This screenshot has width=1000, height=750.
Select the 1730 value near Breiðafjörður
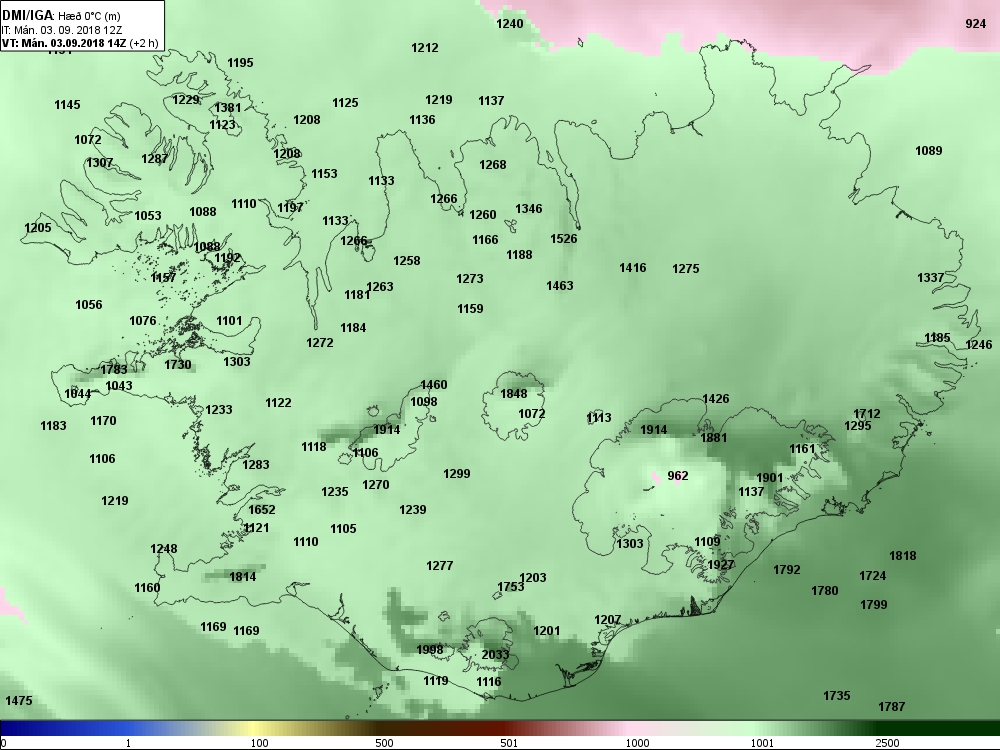point(178,365)
